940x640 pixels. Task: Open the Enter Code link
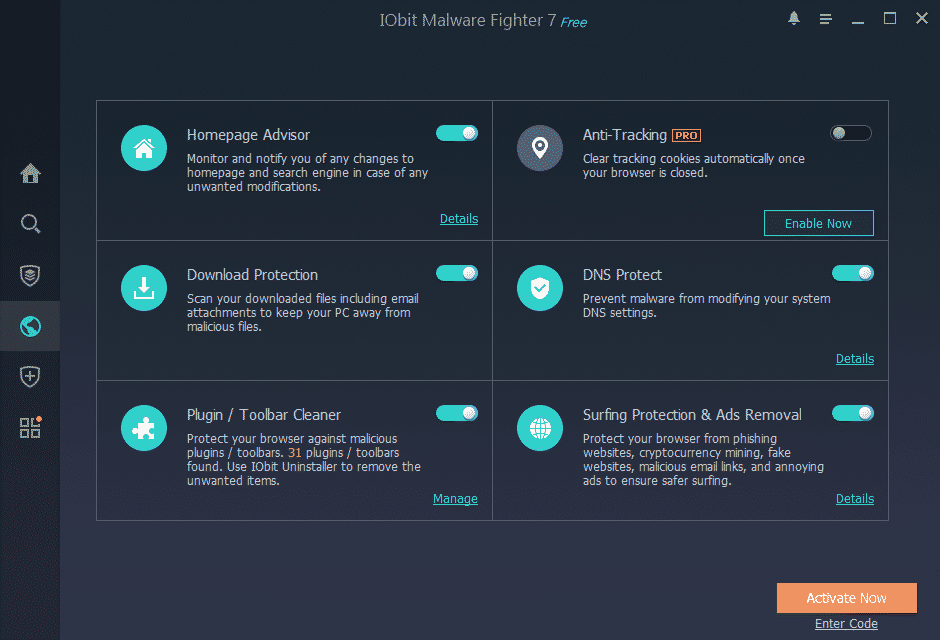(846, 624)
